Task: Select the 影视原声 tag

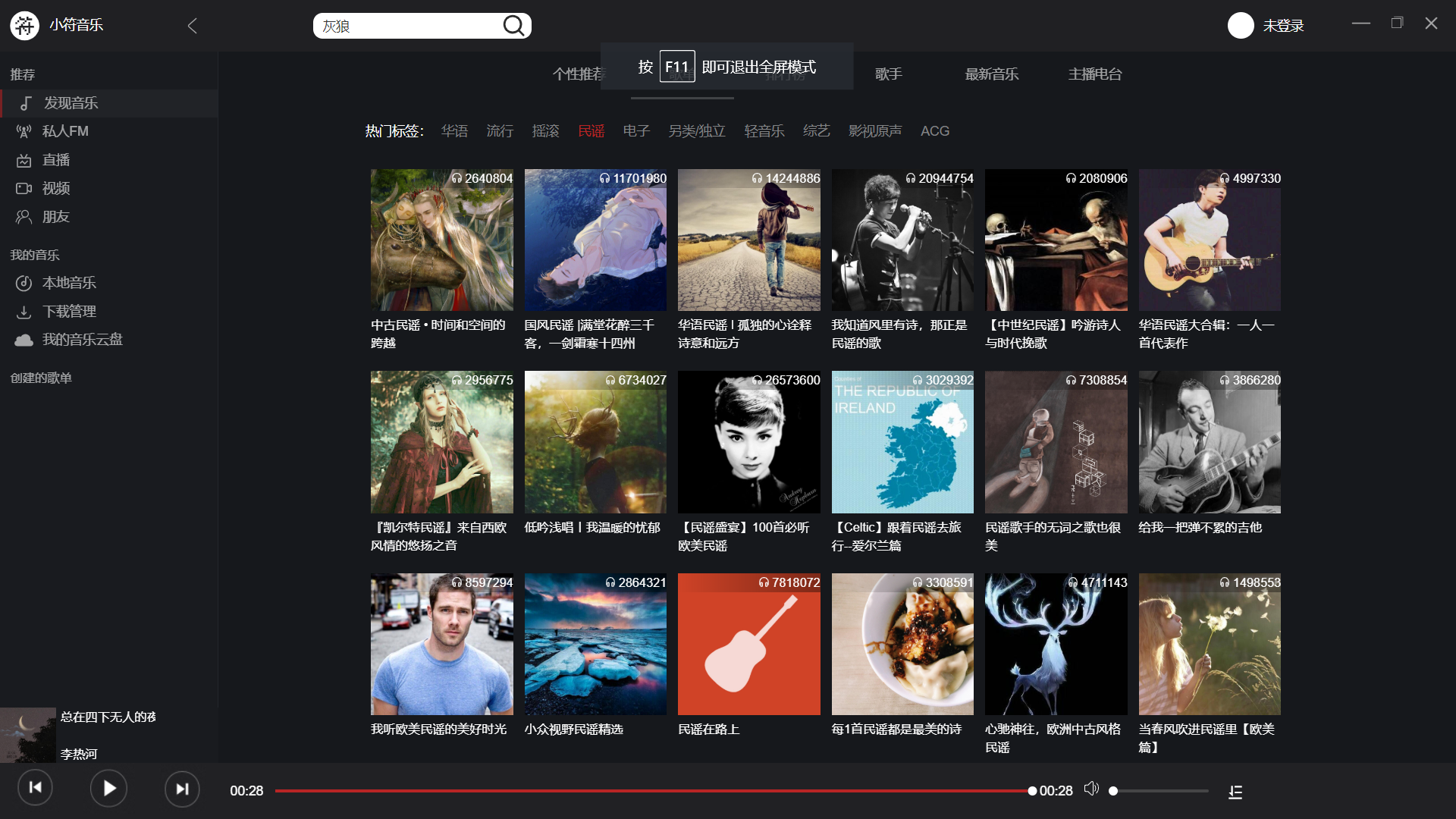Action: coord(875,131)
